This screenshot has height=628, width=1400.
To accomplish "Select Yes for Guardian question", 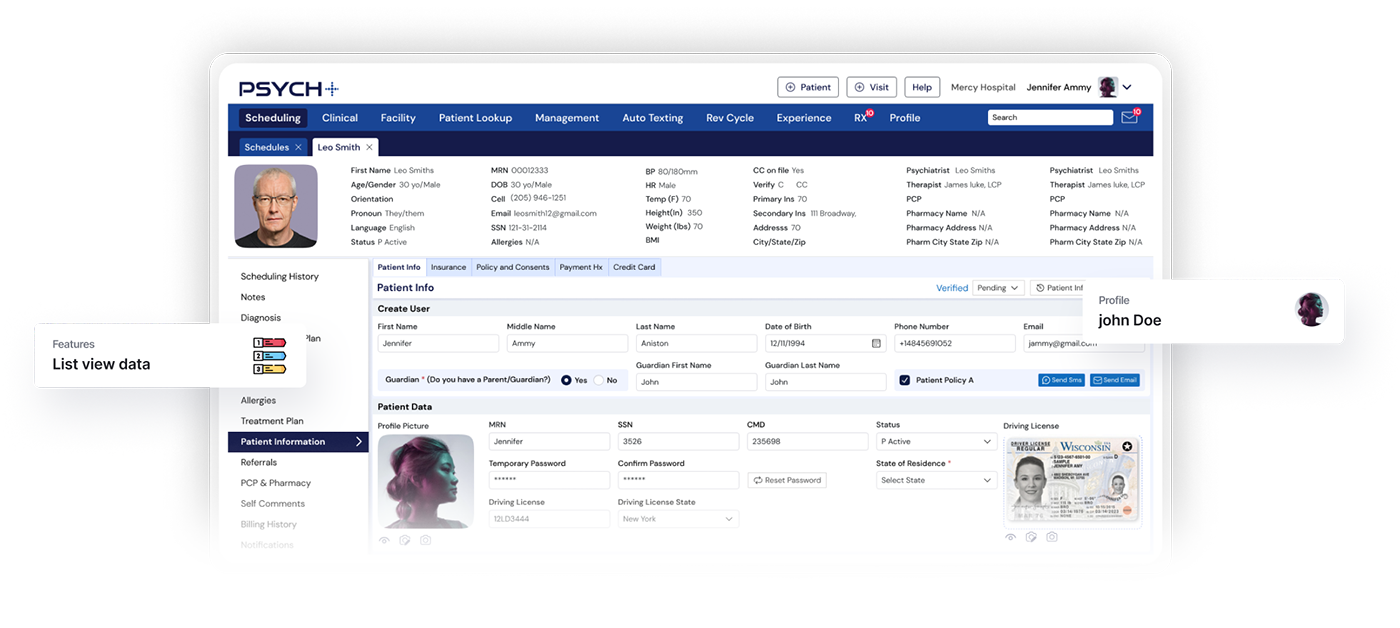I will 567,380.
